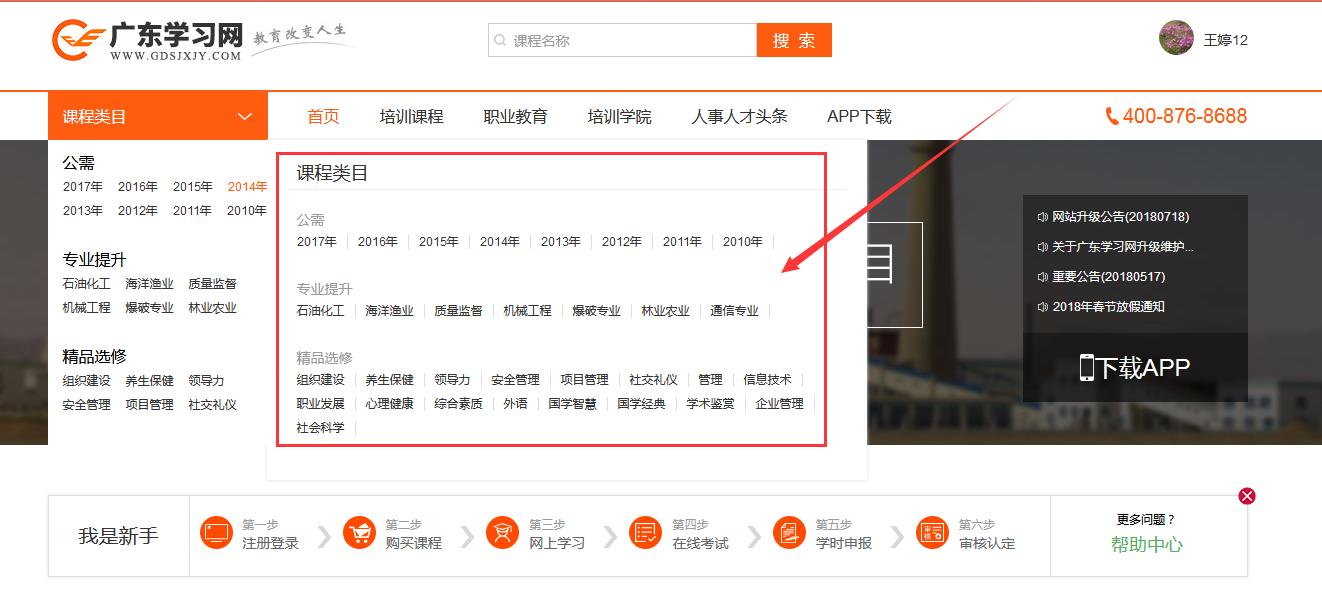
Task: Click the 学时申报 step icon
Action: (789, 533)
